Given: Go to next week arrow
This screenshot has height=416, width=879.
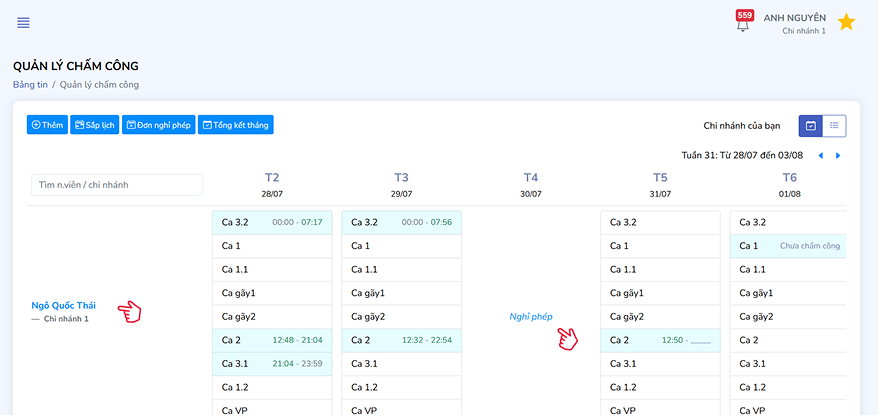Looking at the screenshot, I should tap(838, 156).
